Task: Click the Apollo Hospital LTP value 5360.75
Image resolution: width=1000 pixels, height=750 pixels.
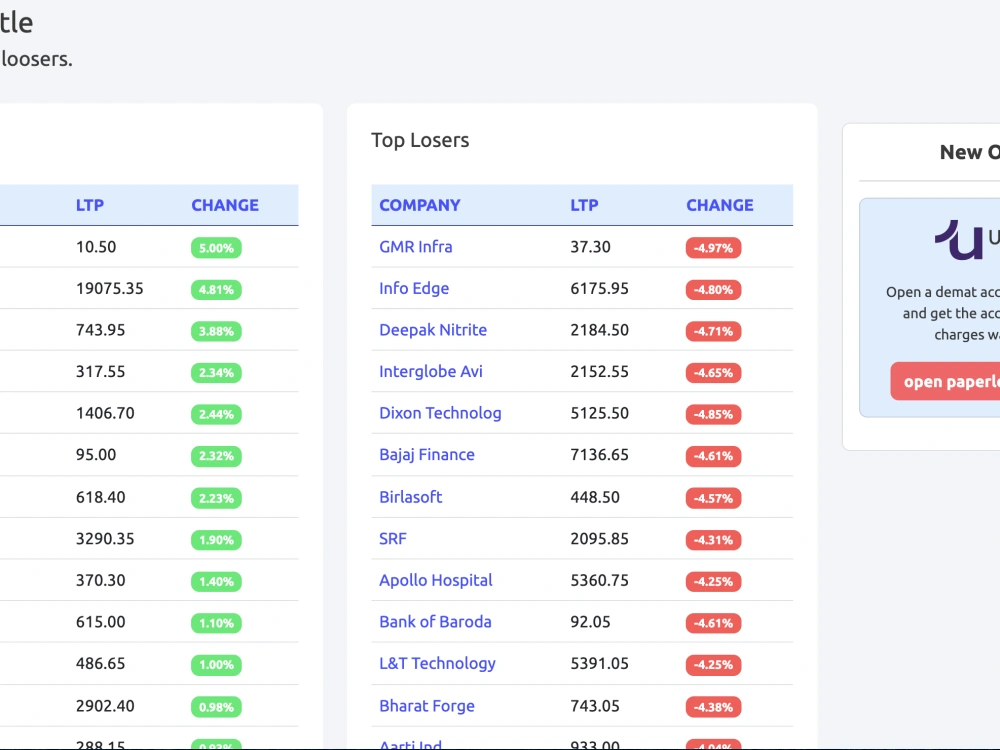Action: coord(599,580)
